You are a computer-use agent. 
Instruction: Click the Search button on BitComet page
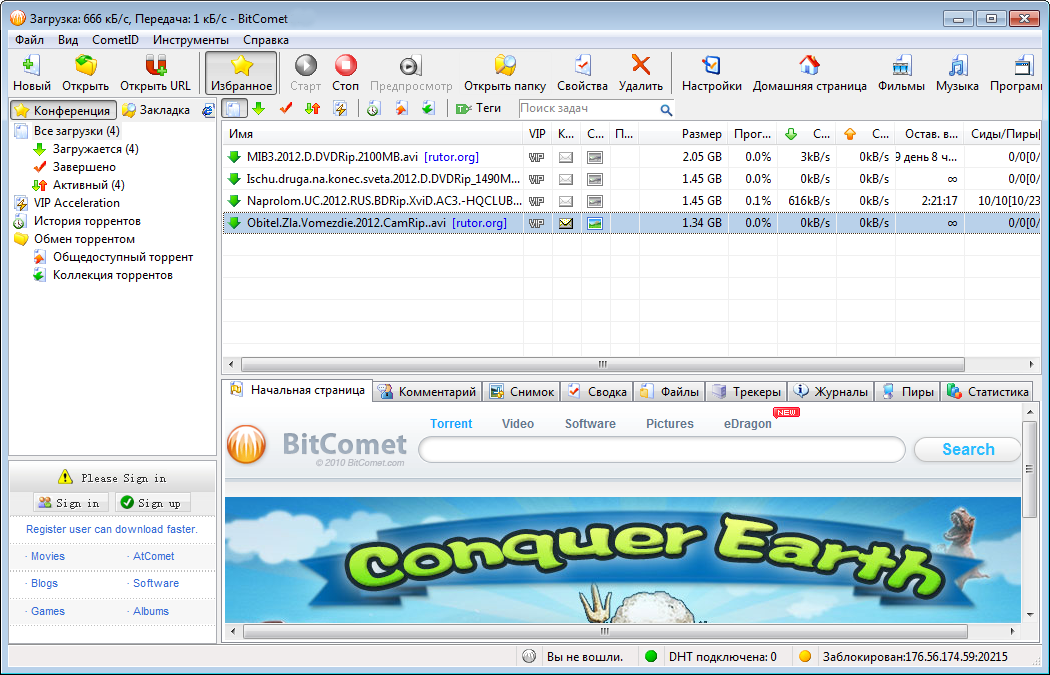[968, 449]
